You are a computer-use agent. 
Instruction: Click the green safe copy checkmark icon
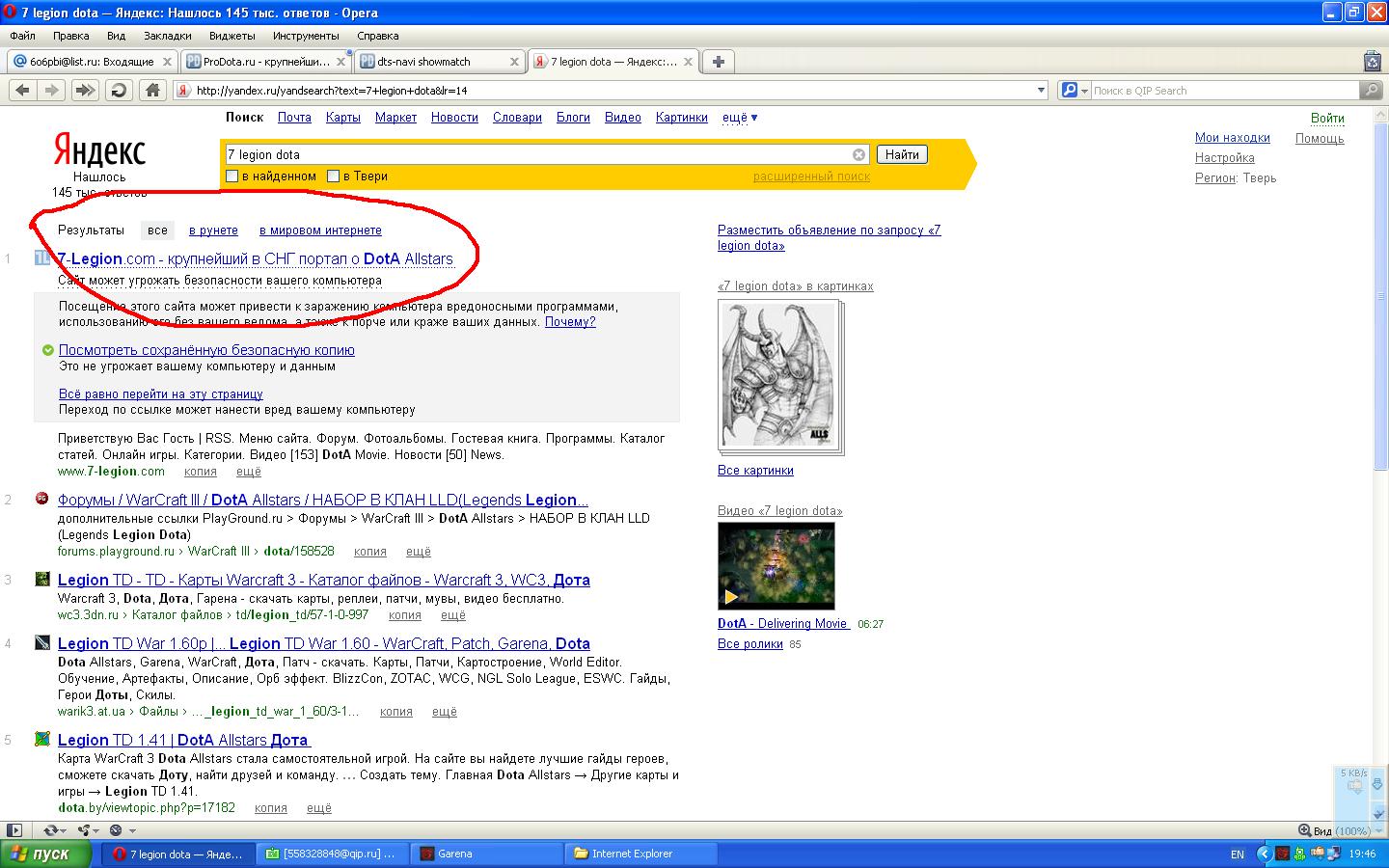[48, 350]
